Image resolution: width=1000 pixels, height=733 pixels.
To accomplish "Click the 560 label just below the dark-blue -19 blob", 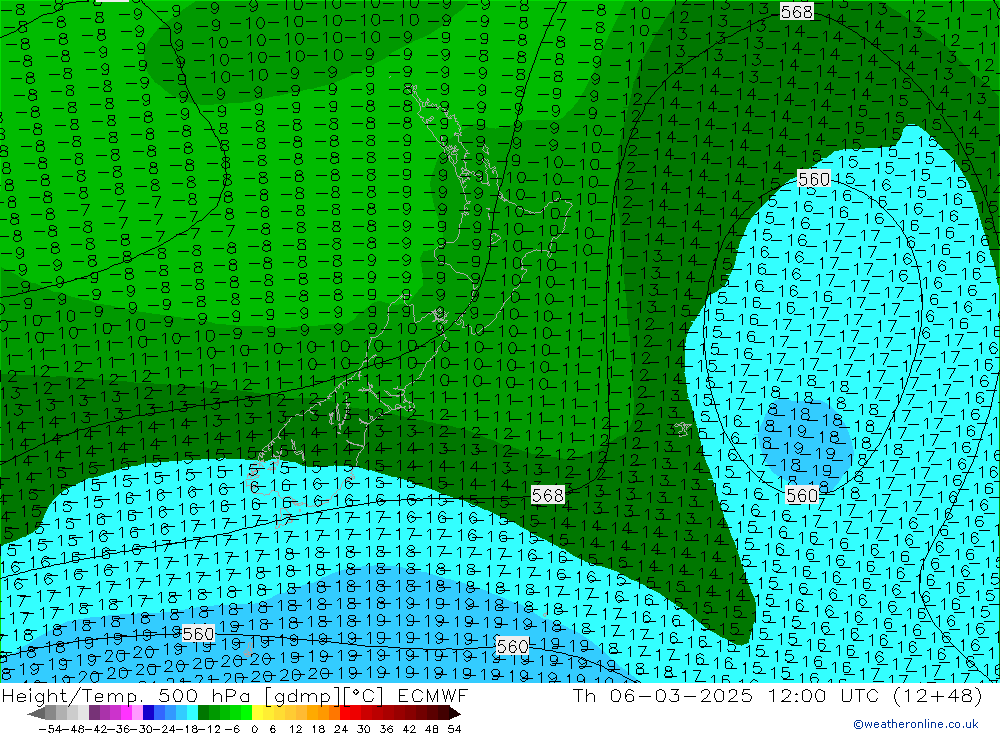I will click(x=802, y=495).
